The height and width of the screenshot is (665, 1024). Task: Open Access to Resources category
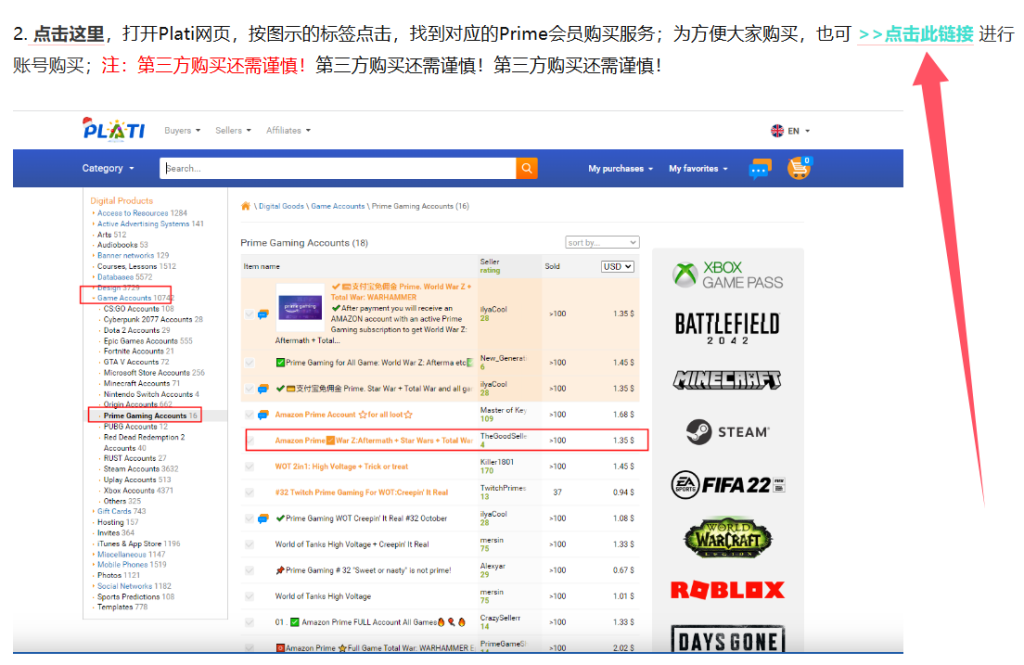(x=133, y=213)
